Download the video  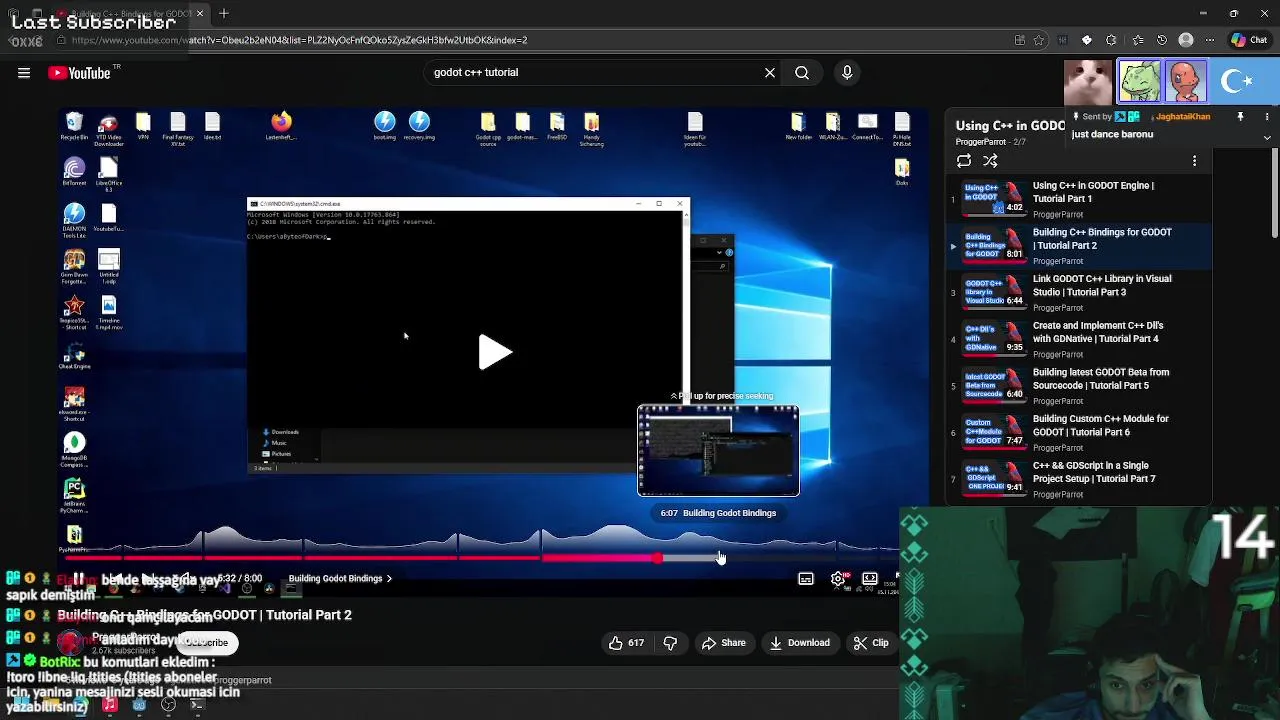point(800,643)
